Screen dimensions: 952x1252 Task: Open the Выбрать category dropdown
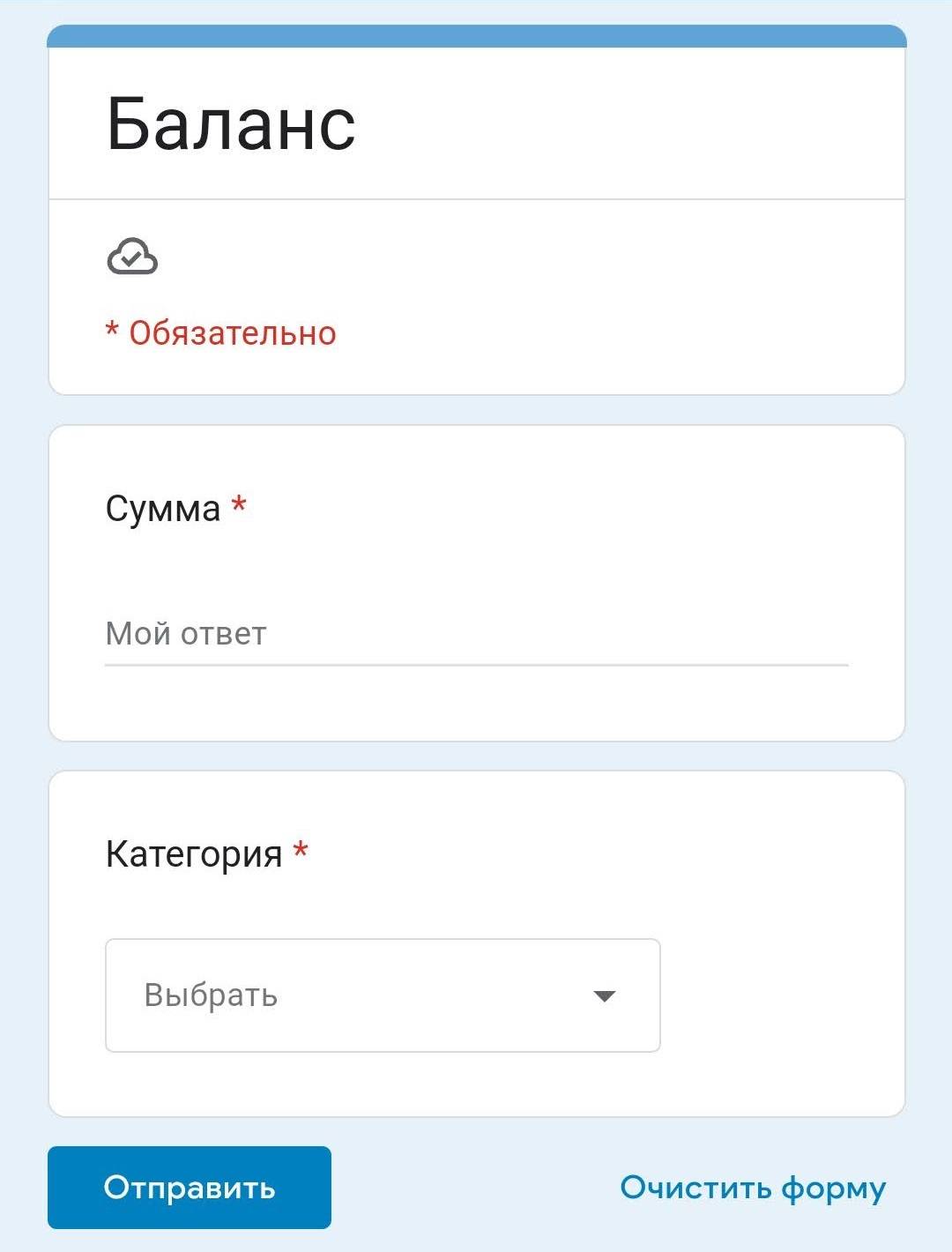383,995
